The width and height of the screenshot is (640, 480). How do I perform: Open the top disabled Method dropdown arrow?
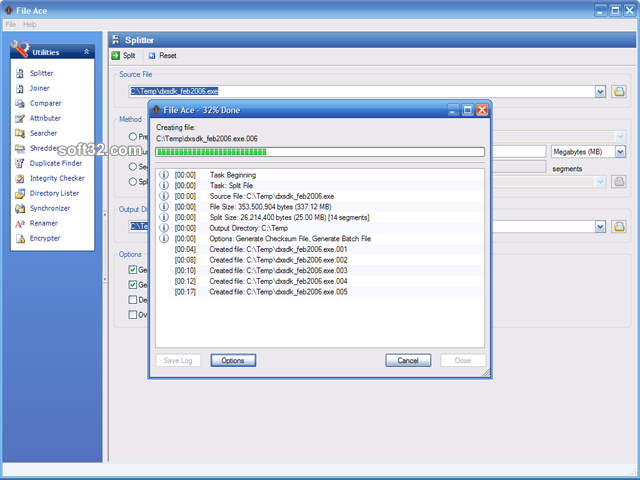pos(620,136)
